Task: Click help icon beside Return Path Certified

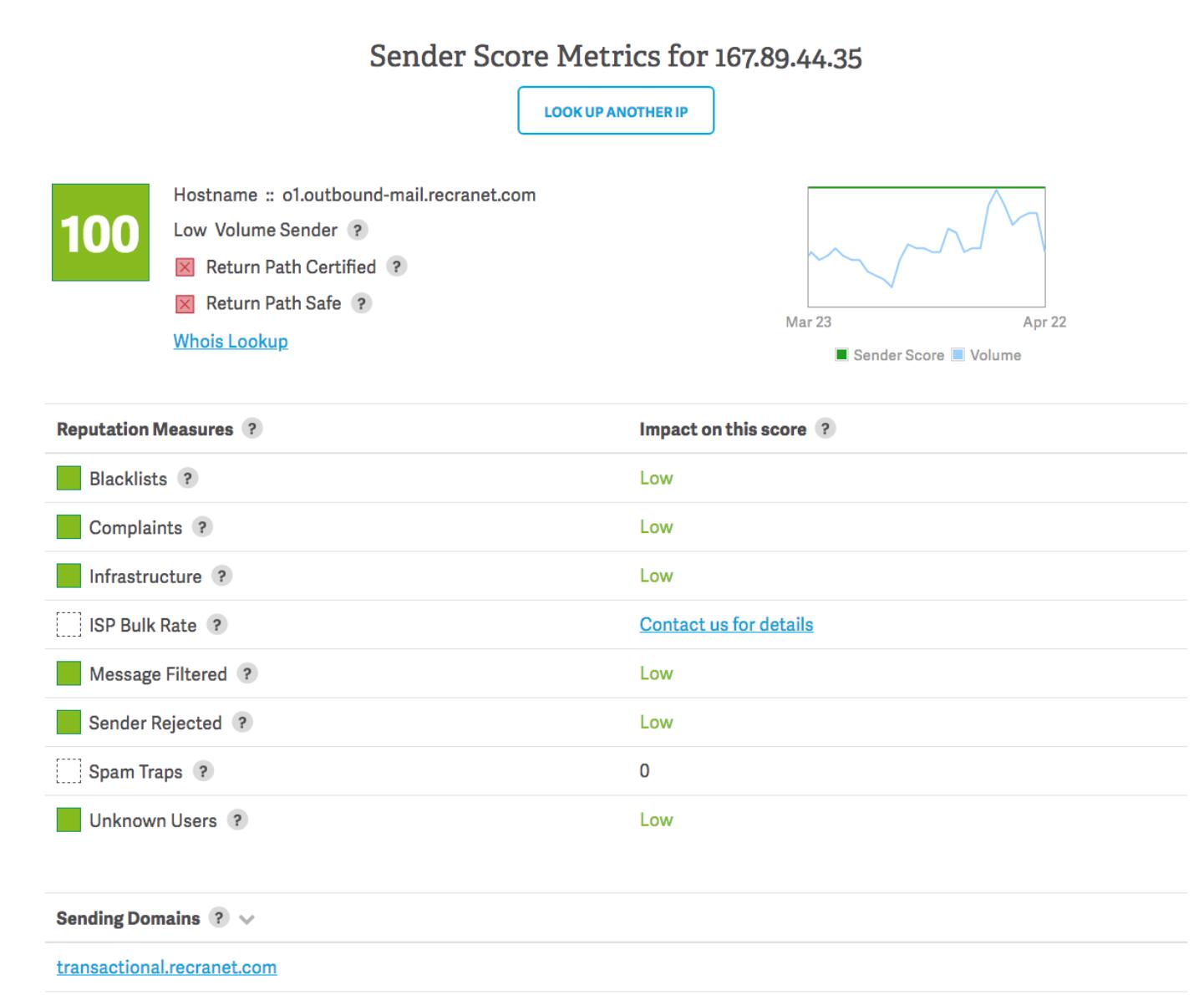Action: [x=397, y=267]
